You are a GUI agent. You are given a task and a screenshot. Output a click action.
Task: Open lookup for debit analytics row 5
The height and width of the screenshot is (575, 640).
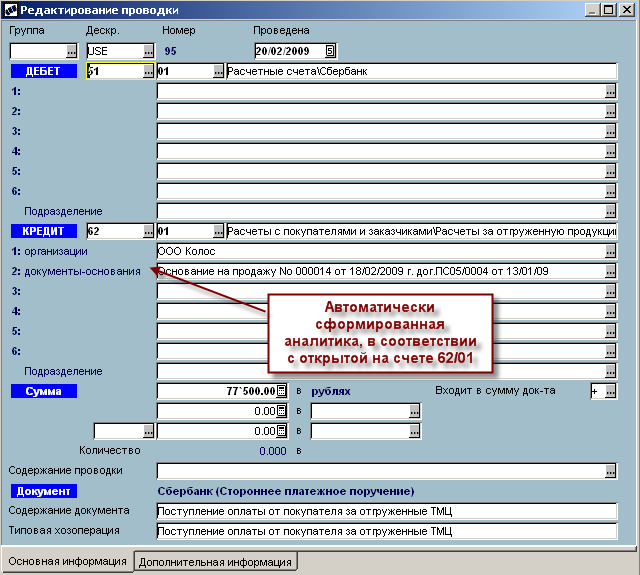tap(610, 171)
